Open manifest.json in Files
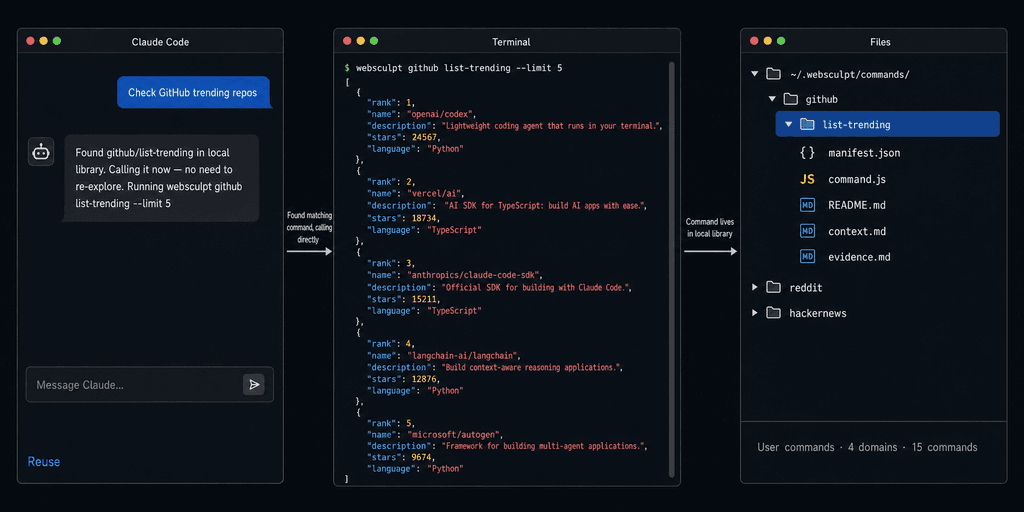 point(864,153)
